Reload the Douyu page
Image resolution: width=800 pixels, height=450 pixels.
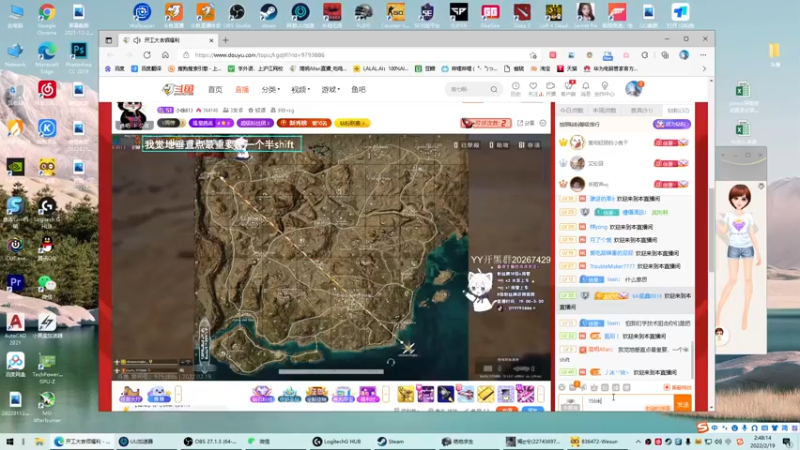click(x=147, y=55)
